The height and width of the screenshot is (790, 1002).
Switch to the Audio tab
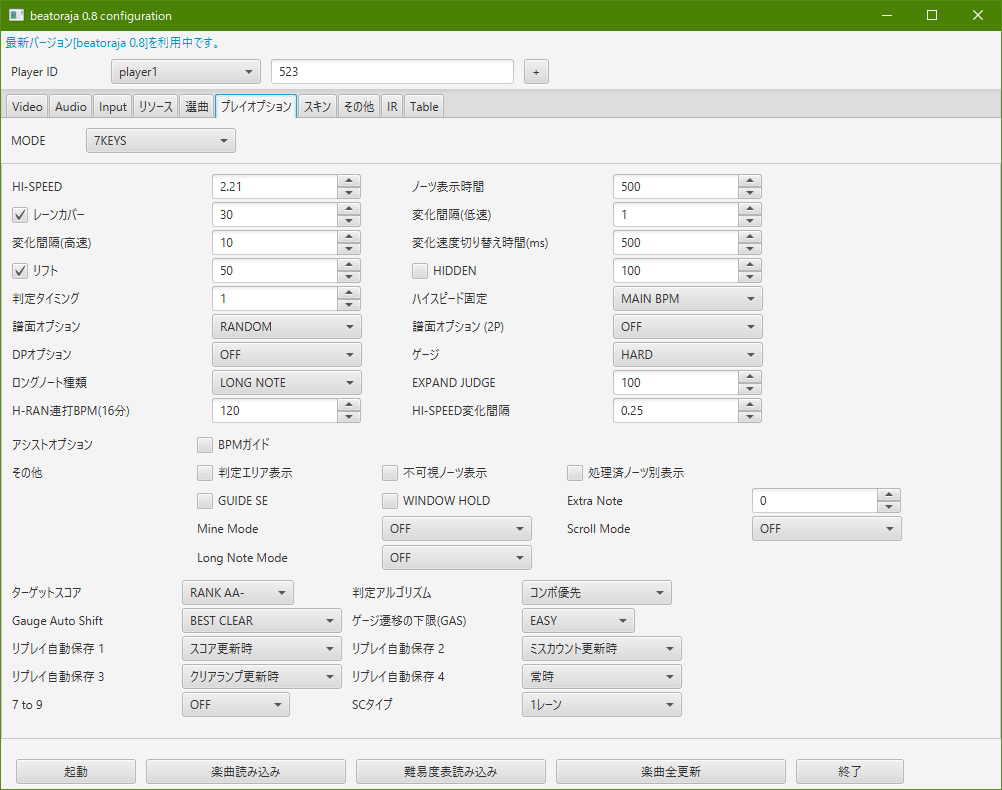[x=70, y=107]
